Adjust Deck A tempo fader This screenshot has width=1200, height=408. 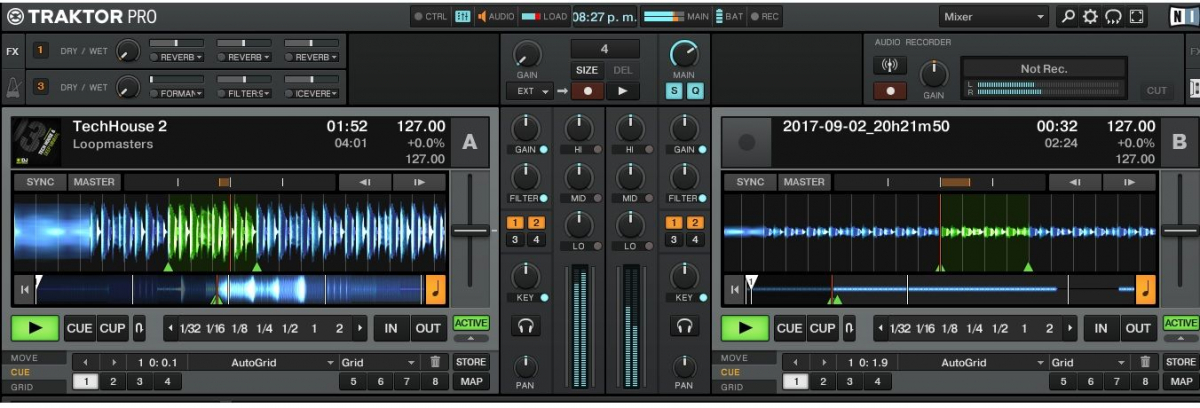(470, 230)
